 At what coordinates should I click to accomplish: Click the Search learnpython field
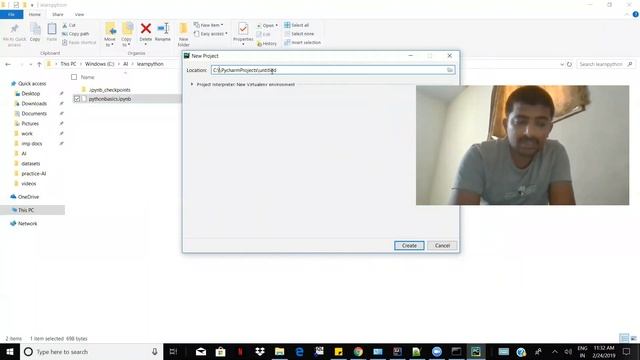point(605,64)
